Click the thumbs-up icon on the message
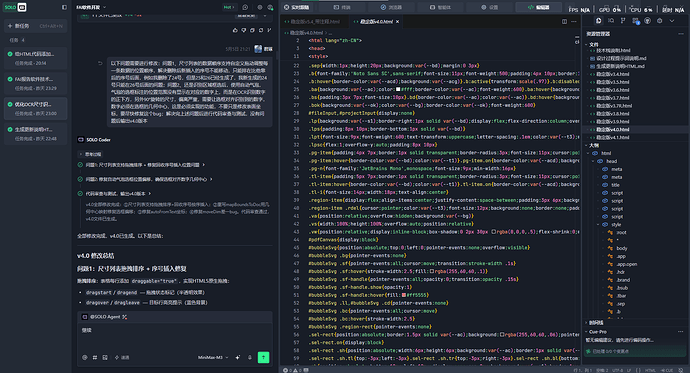This screenshot has height=373, width=690. click(x=235, y=30)
